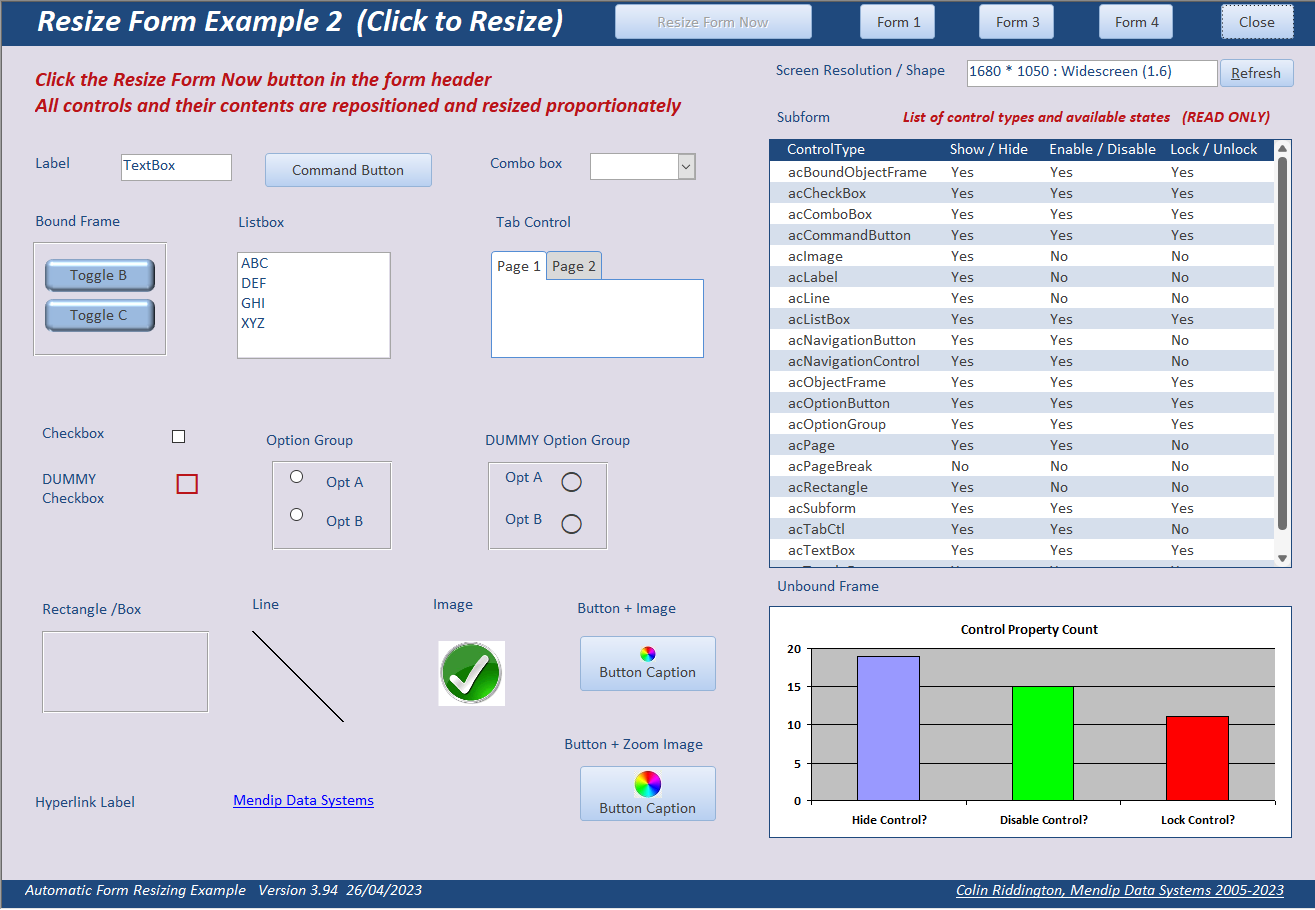Select DEF in the Listbox

click(x=313, y=283)
